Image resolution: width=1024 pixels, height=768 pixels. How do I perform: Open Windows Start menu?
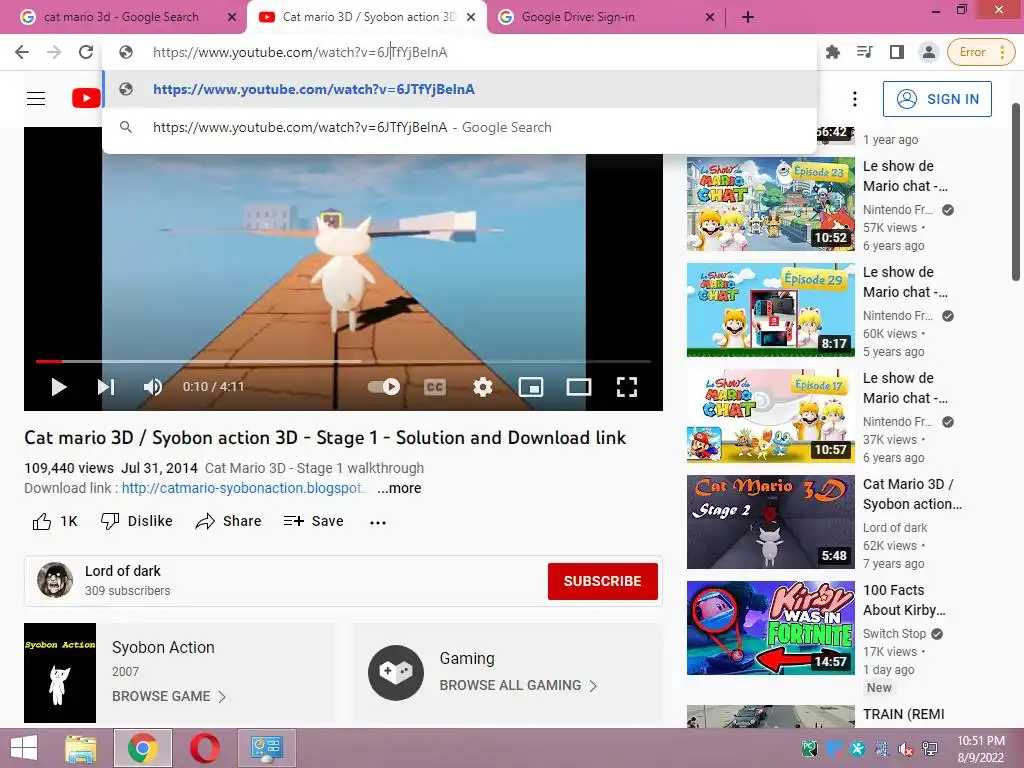click(x=24, y=748)
